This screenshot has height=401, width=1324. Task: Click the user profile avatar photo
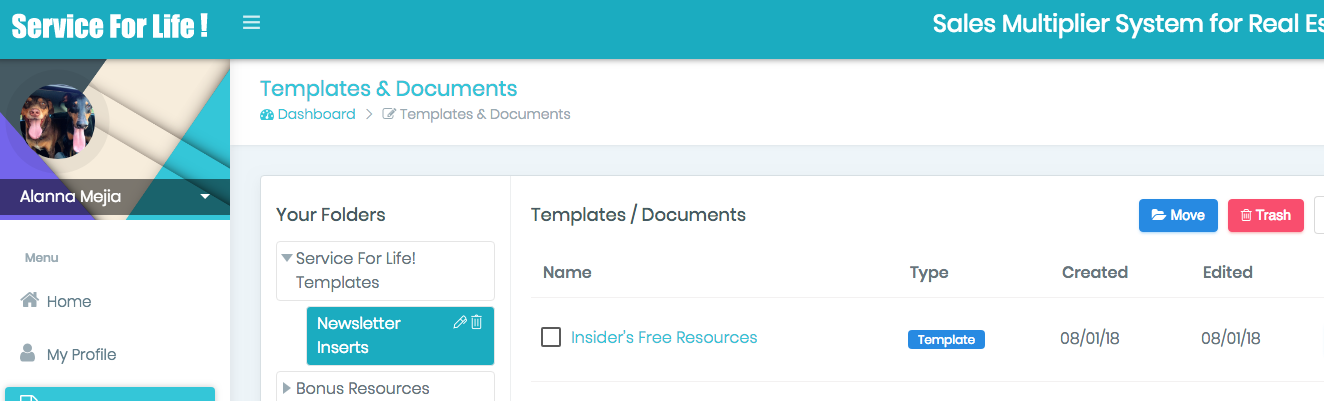pyautogui.click(x=57, y=122)
